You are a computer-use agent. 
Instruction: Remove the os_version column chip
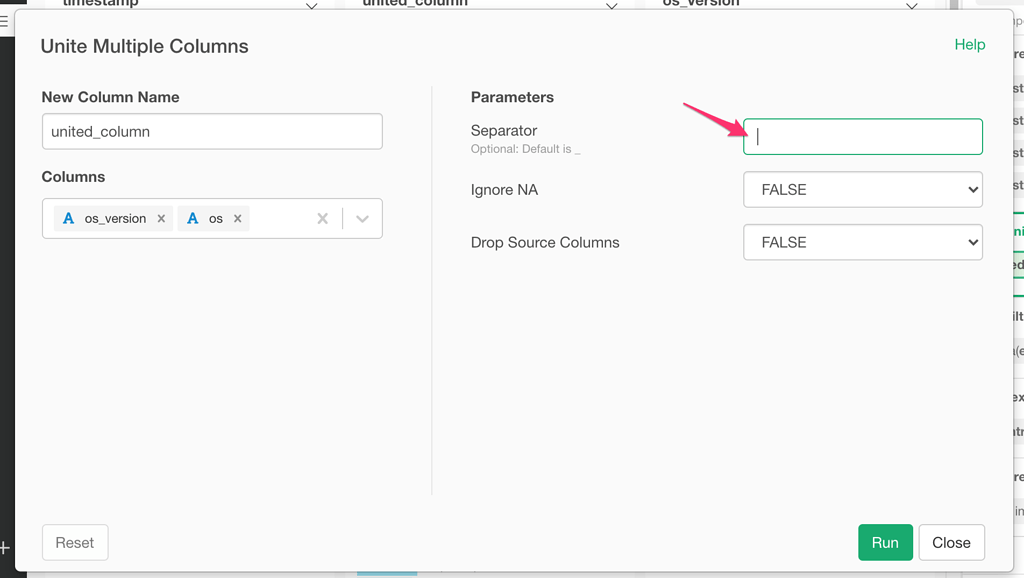click(160, 218)
